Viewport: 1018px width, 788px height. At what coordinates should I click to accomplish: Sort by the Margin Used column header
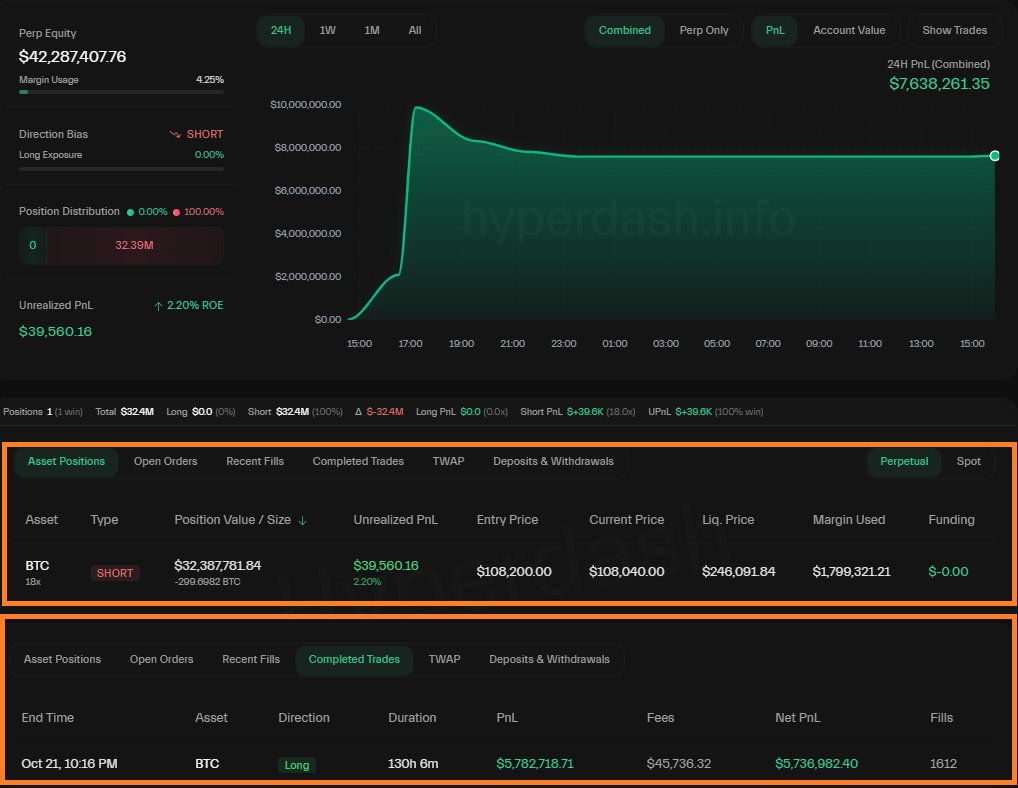tap(849, 520)
